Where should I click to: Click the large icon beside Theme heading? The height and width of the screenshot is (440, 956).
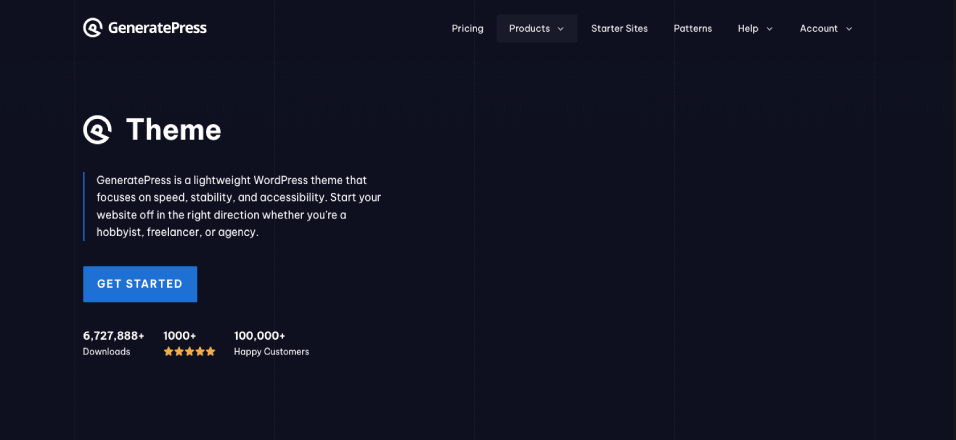pyautogui.click(x=98, y=130)
